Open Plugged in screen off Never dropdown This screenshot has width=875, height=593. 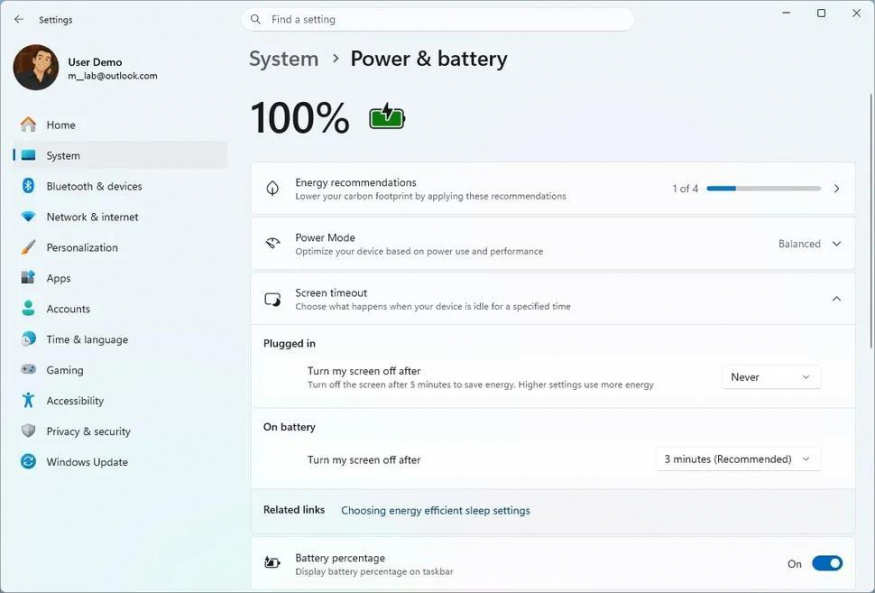point(771,377)
